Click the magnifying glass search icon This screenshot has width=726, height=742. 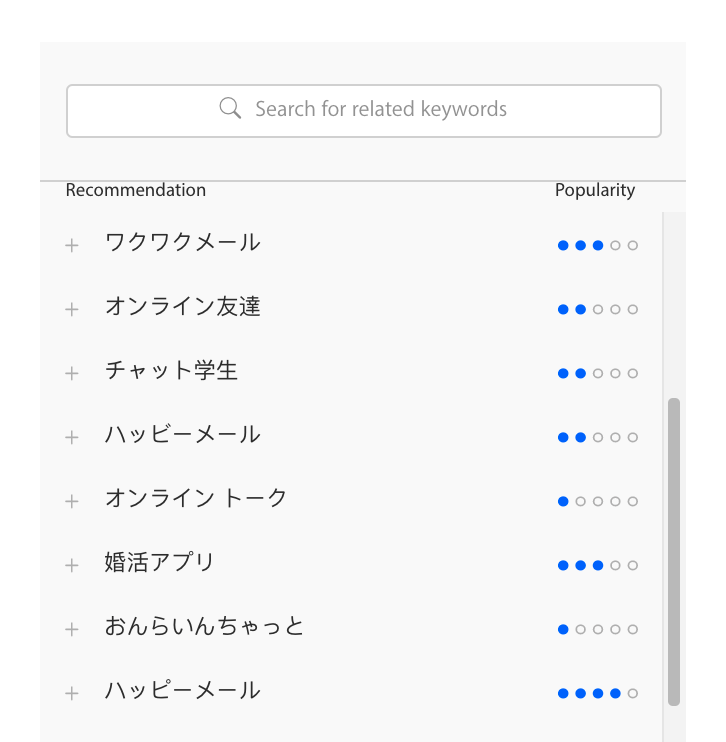[x=230, y=108]
